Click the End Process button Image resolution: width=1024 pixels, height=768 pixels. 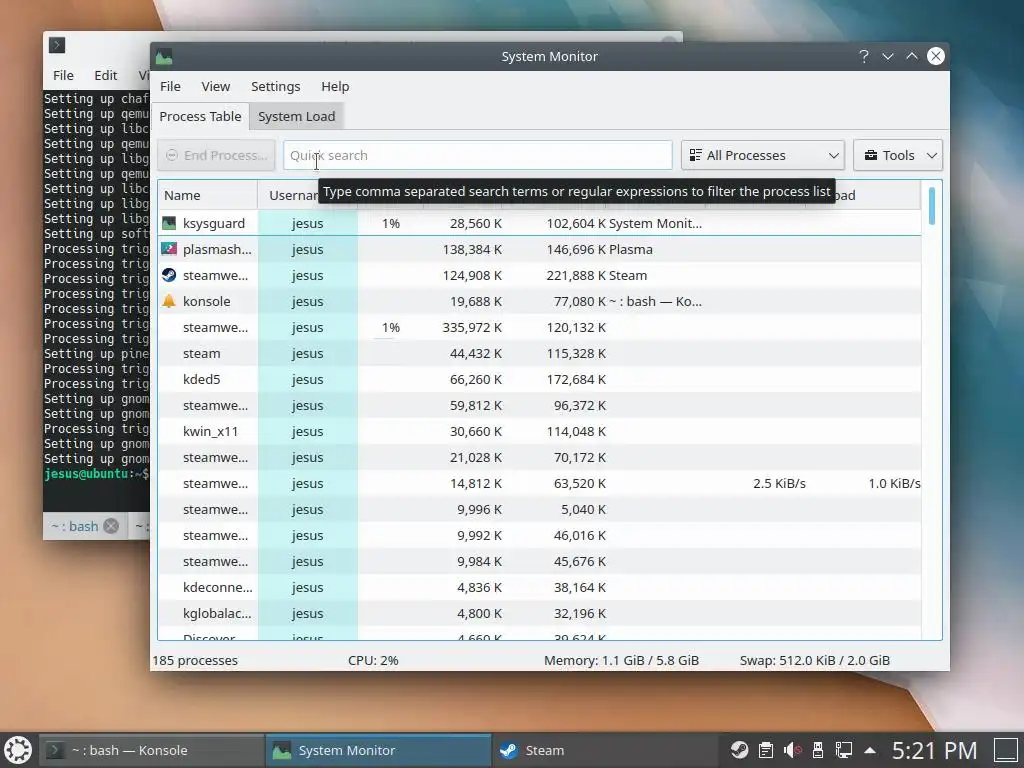pos(216,155)
